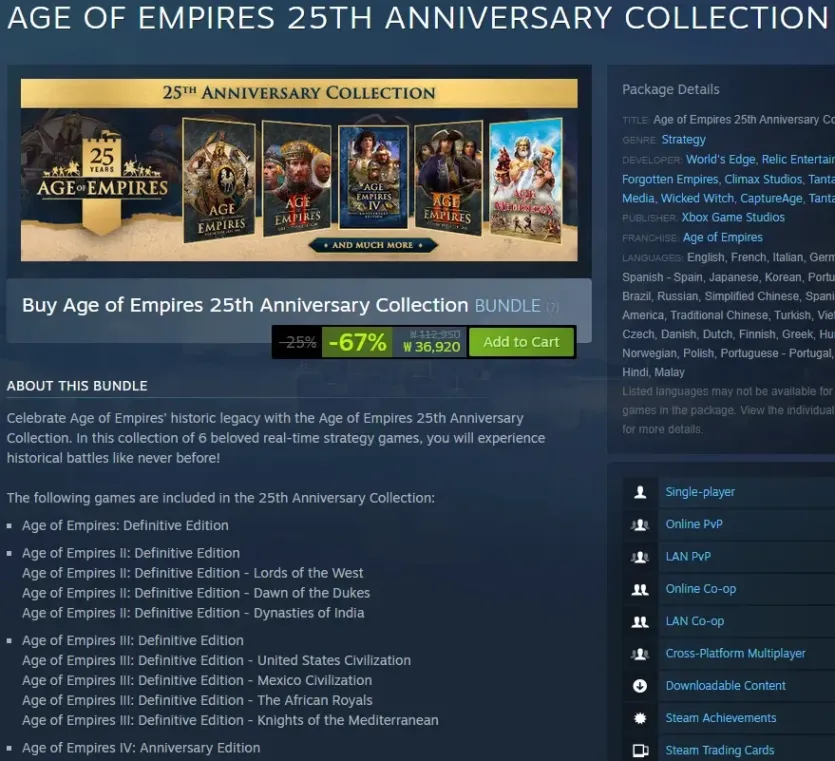Select the LAN PvP icon
The height and width of the screenshot is (761, 835).
640,557
